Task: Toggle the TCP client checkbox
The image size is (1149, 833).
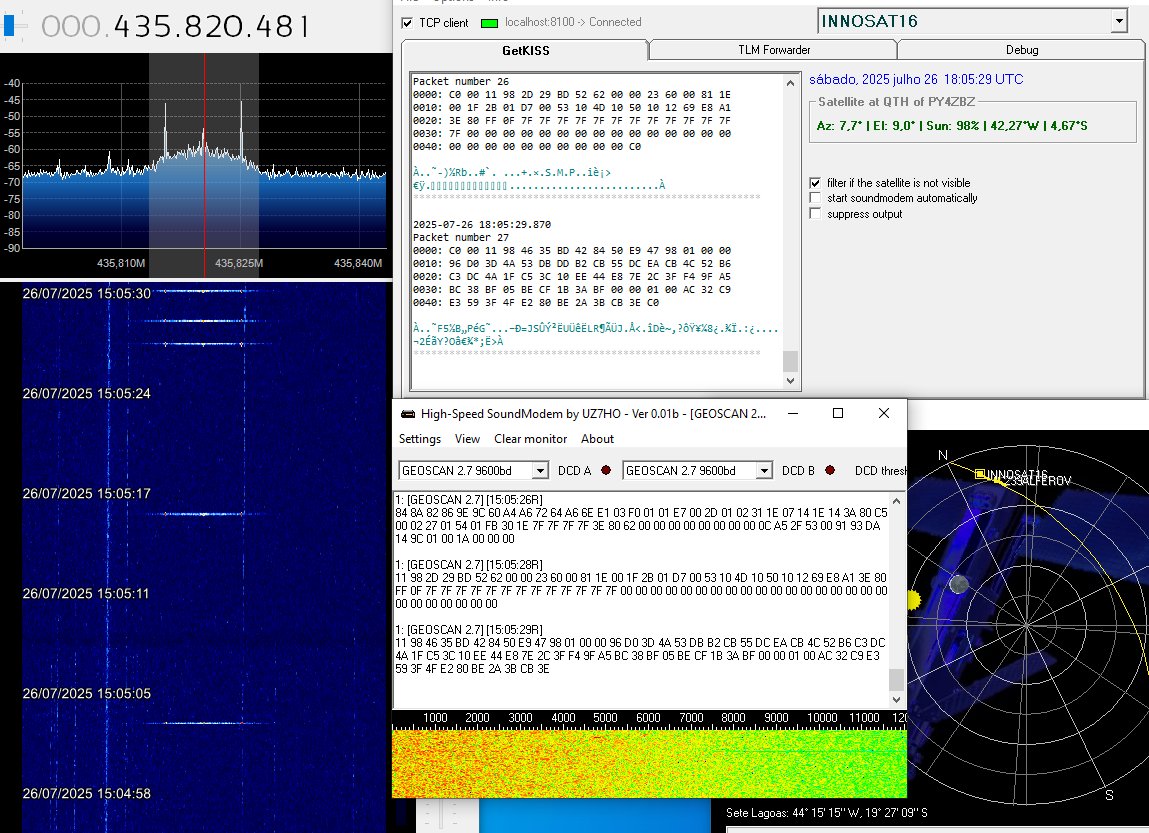Action: tap(407, 23)
